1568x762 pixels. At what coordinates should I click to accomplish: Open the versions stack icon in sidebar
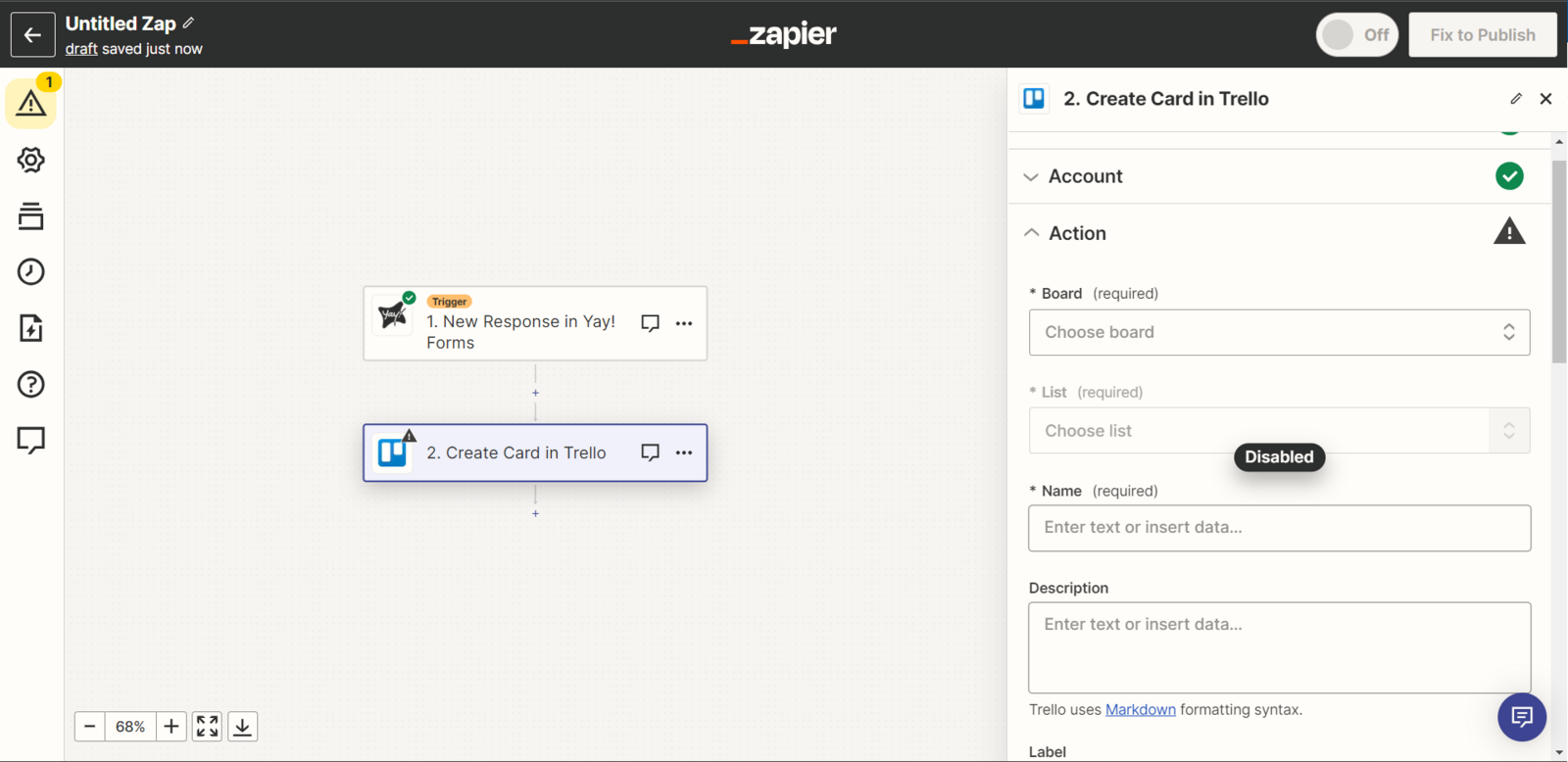[x=30, y=216]
